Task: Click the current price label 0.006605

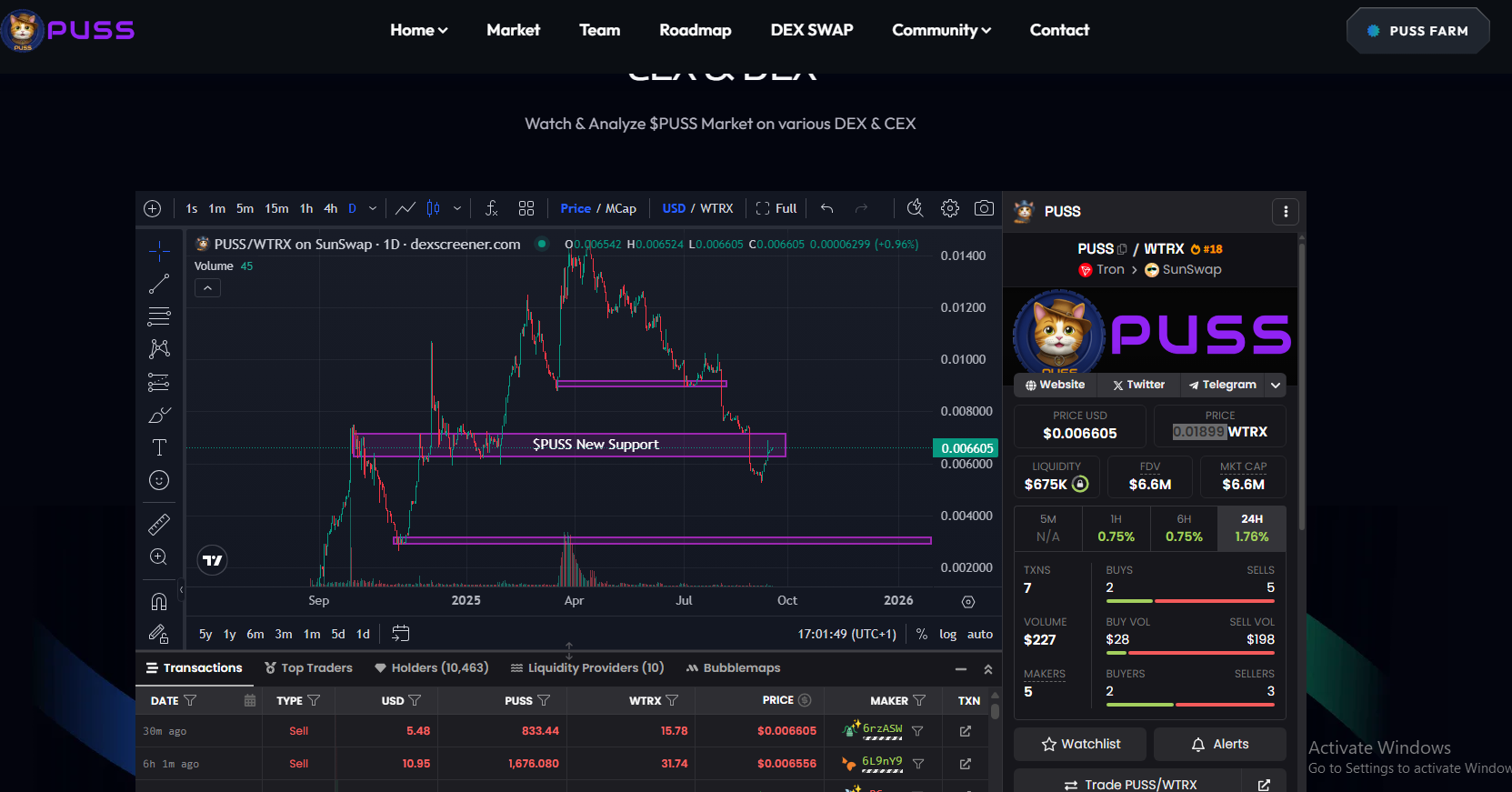Action: [x=966, y=448]
